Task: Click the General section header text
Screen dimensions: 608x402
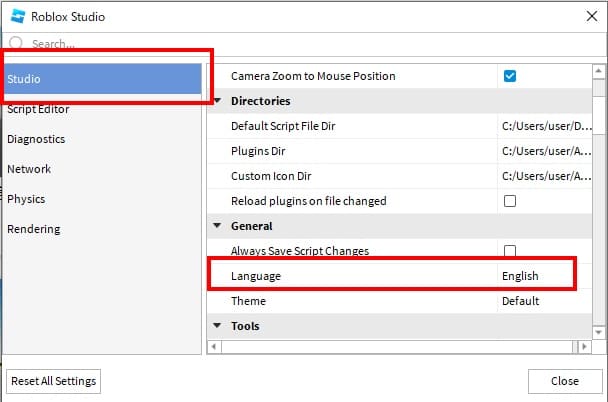Action: pos(252,226)
